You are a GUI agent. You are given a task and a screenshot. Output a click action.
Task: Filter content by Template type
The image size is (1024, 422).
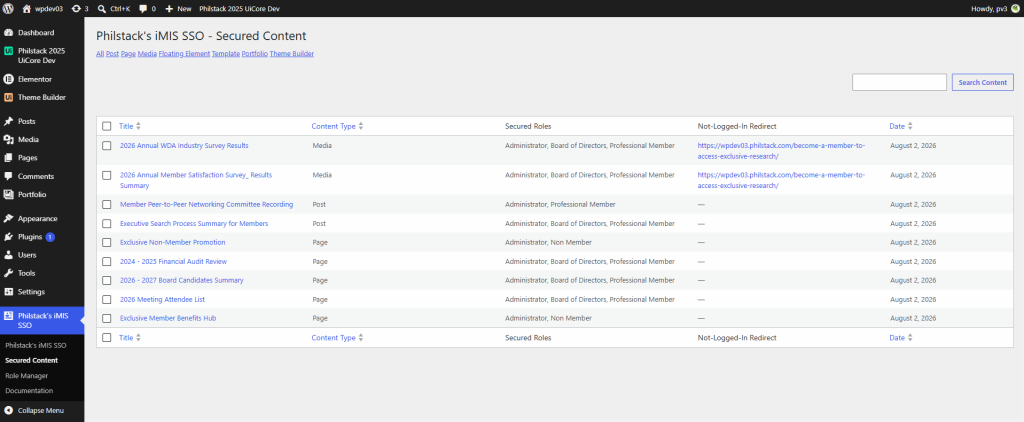[x=225, y=54]
